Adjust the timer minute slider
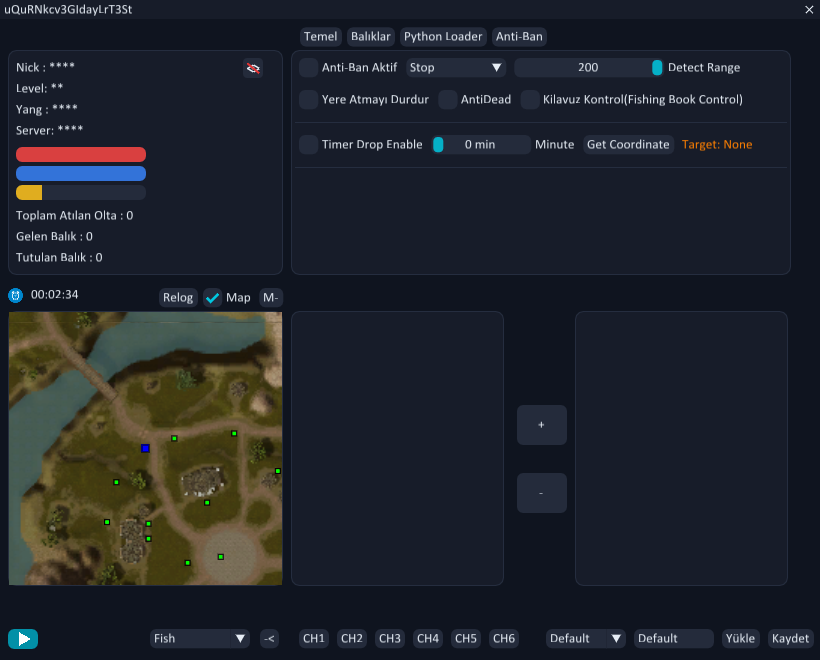The height and width of the screenshot is (660, 820). tap(481, 144)
